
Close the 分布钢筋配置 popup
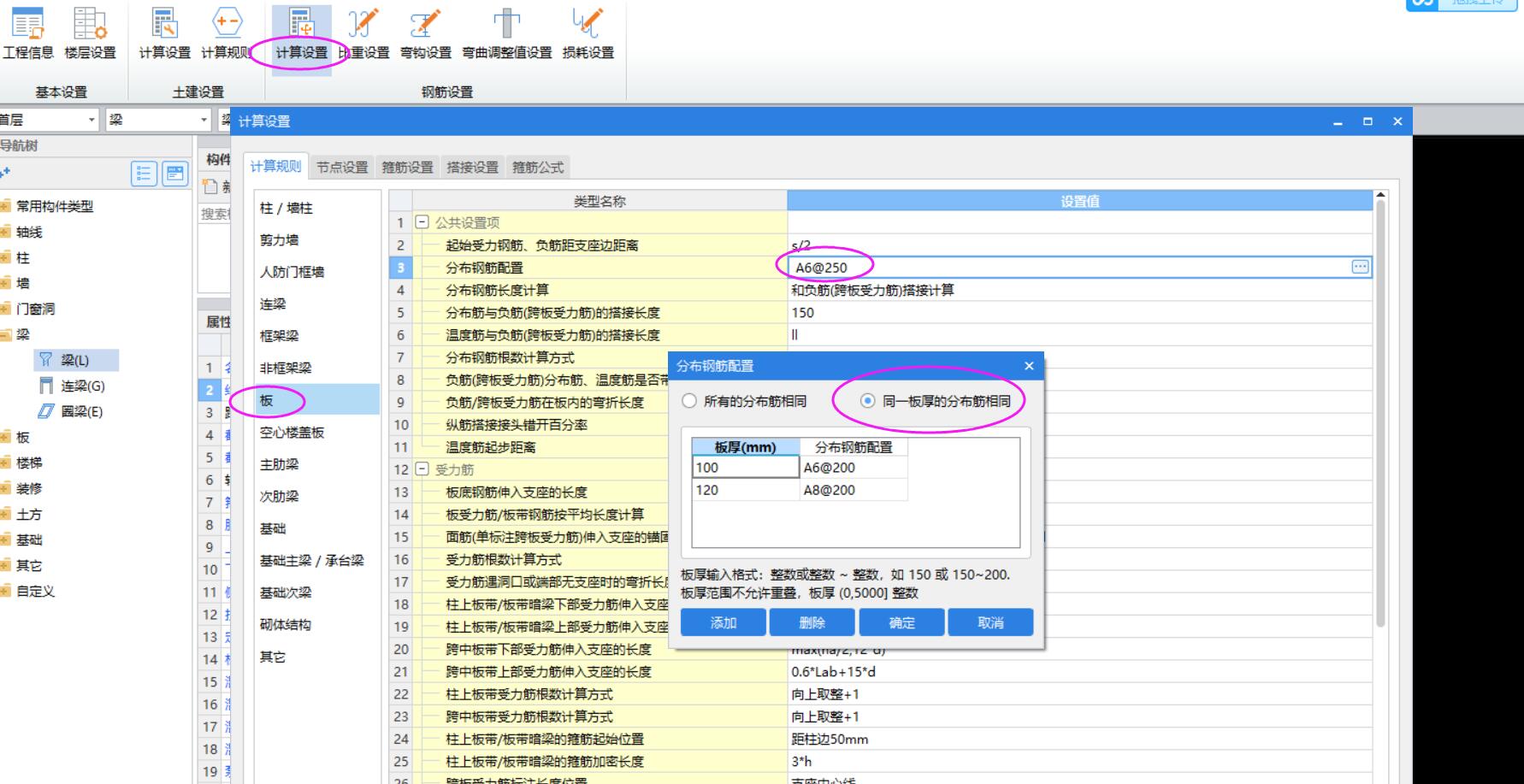(x=1029, y=366)
